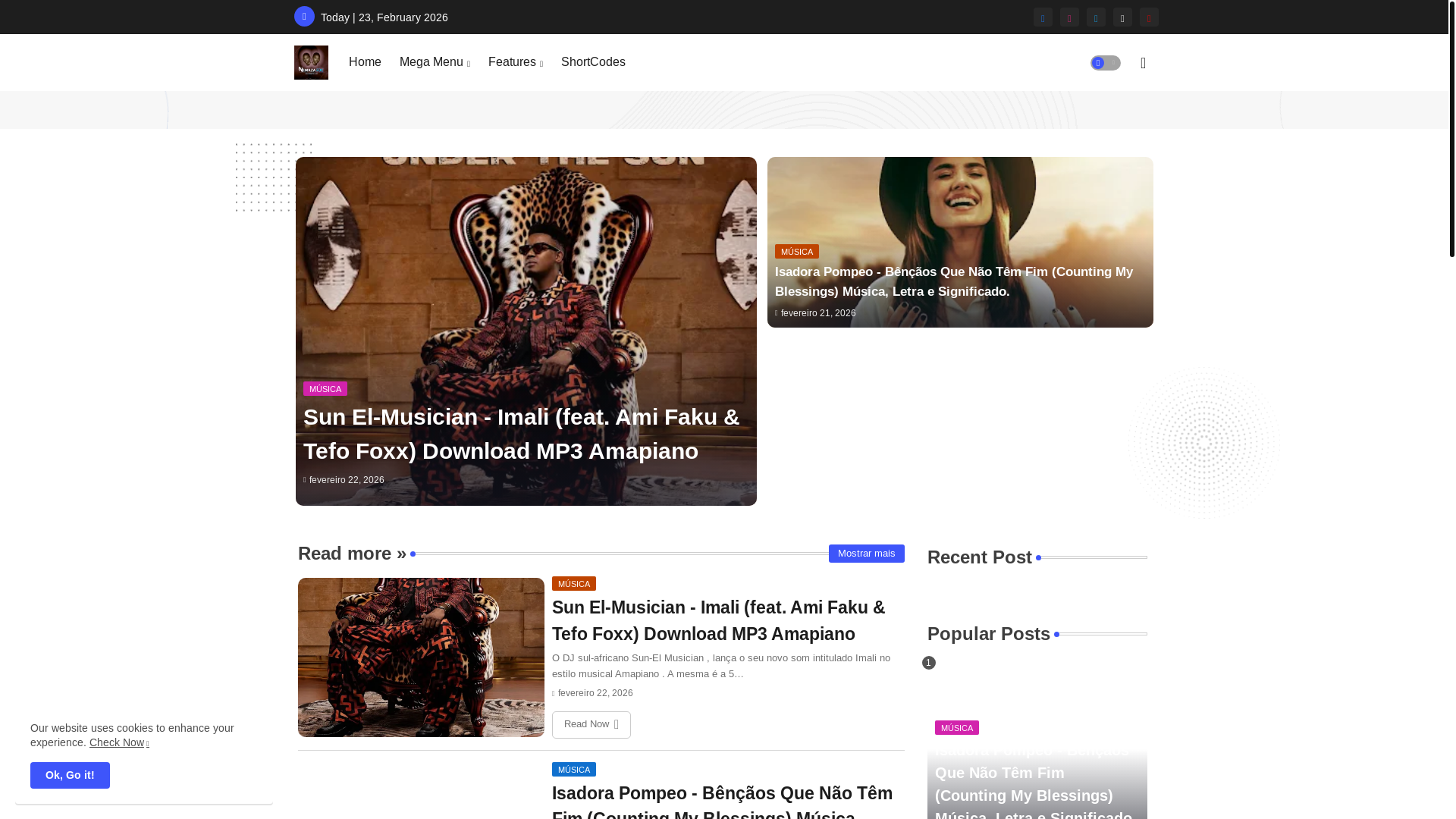Click Read Now button for Sun El-Musician post

[591, 725]
